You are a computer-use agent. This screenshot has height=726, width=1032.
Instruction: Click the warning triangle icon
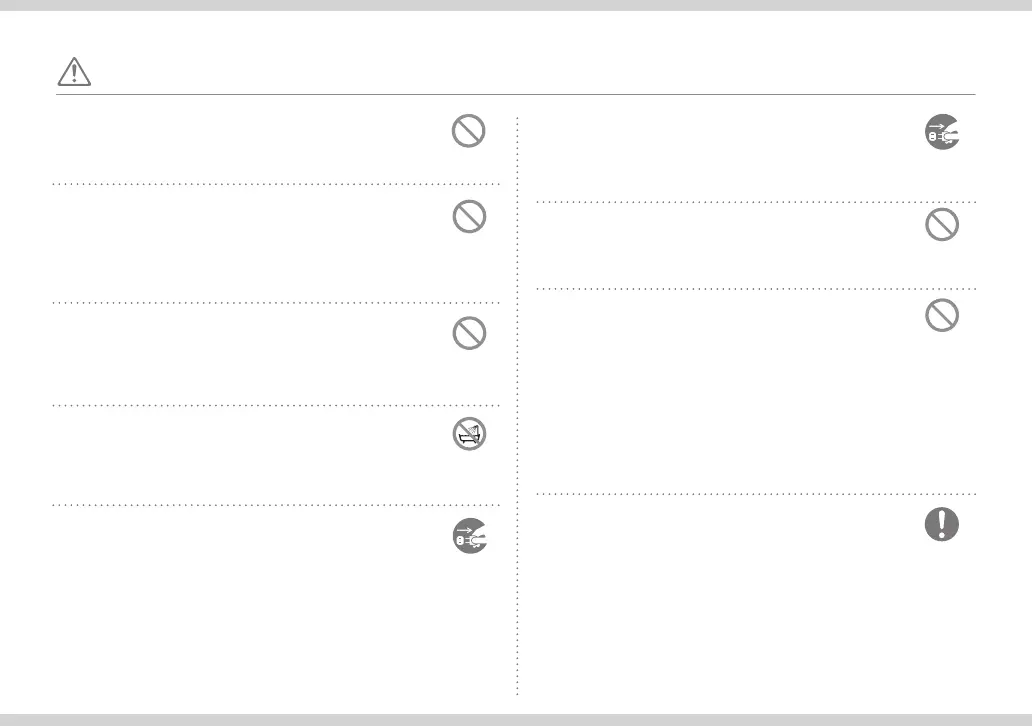(75, 73)
